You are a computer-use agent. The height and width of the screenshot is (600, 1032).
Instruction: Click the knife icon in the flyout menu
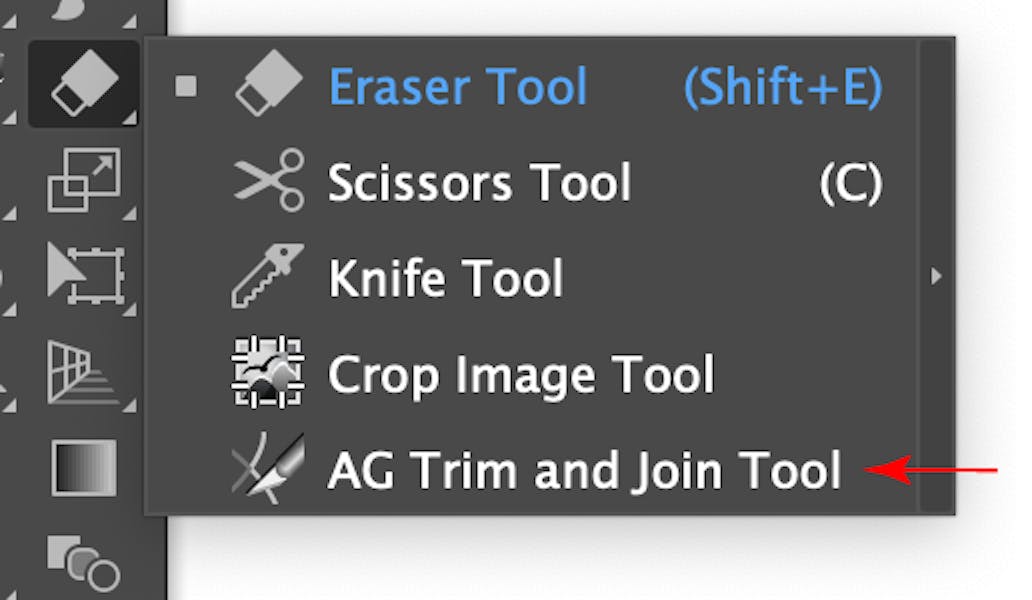266,277
